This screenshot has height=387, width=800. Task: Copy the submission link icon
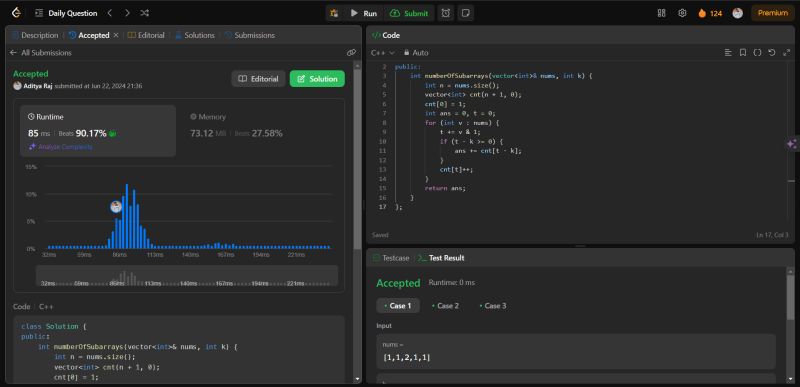(x=351, y=53)
